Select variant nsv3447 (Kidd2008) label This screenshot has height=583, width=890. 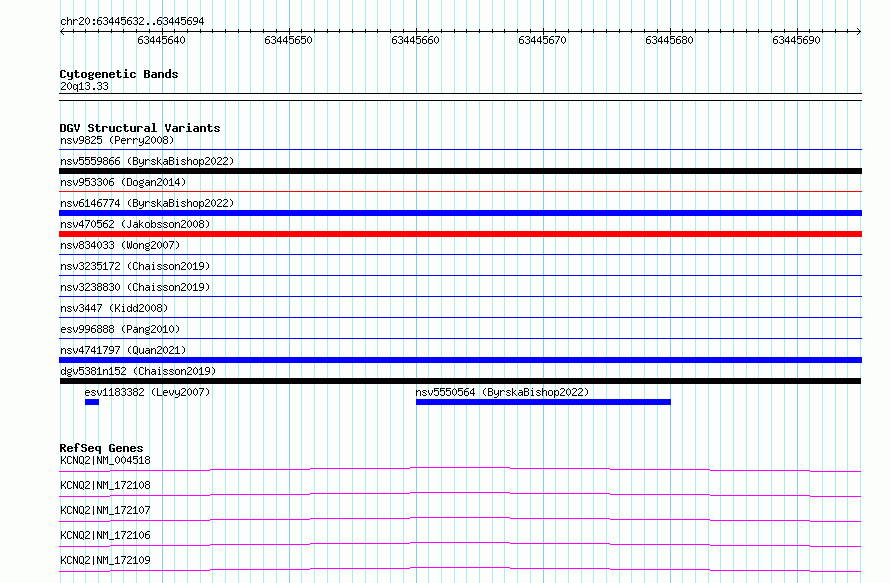pos(114,308)
